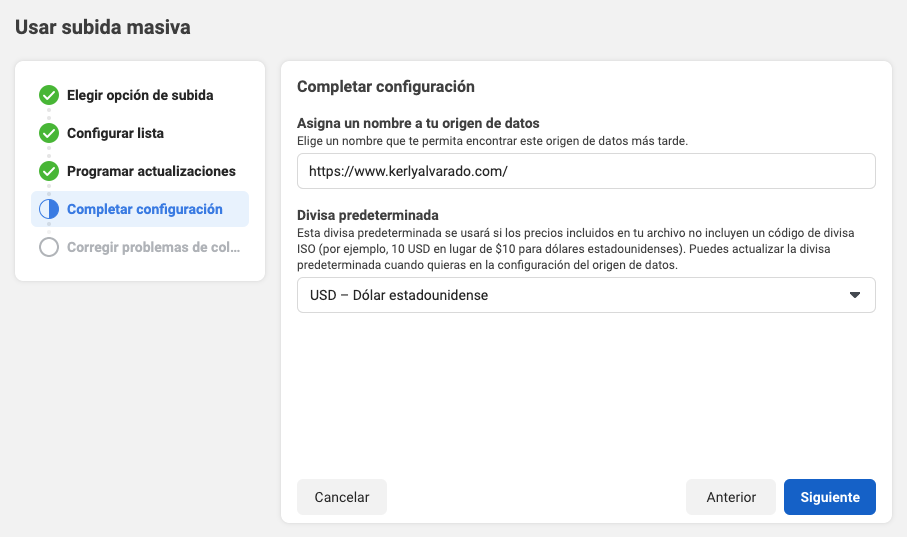Go to Elegir opción de subida step
Image resolution: width=907 pixels, height=537 pixels.
(x=140, y=95)
